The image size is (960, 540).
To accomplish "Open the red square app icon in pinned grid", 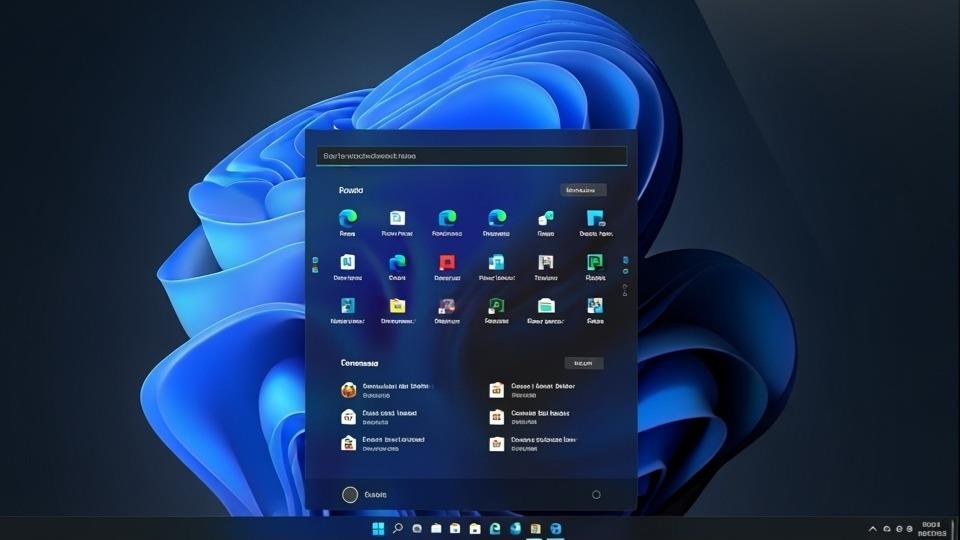I will [447, 263].
